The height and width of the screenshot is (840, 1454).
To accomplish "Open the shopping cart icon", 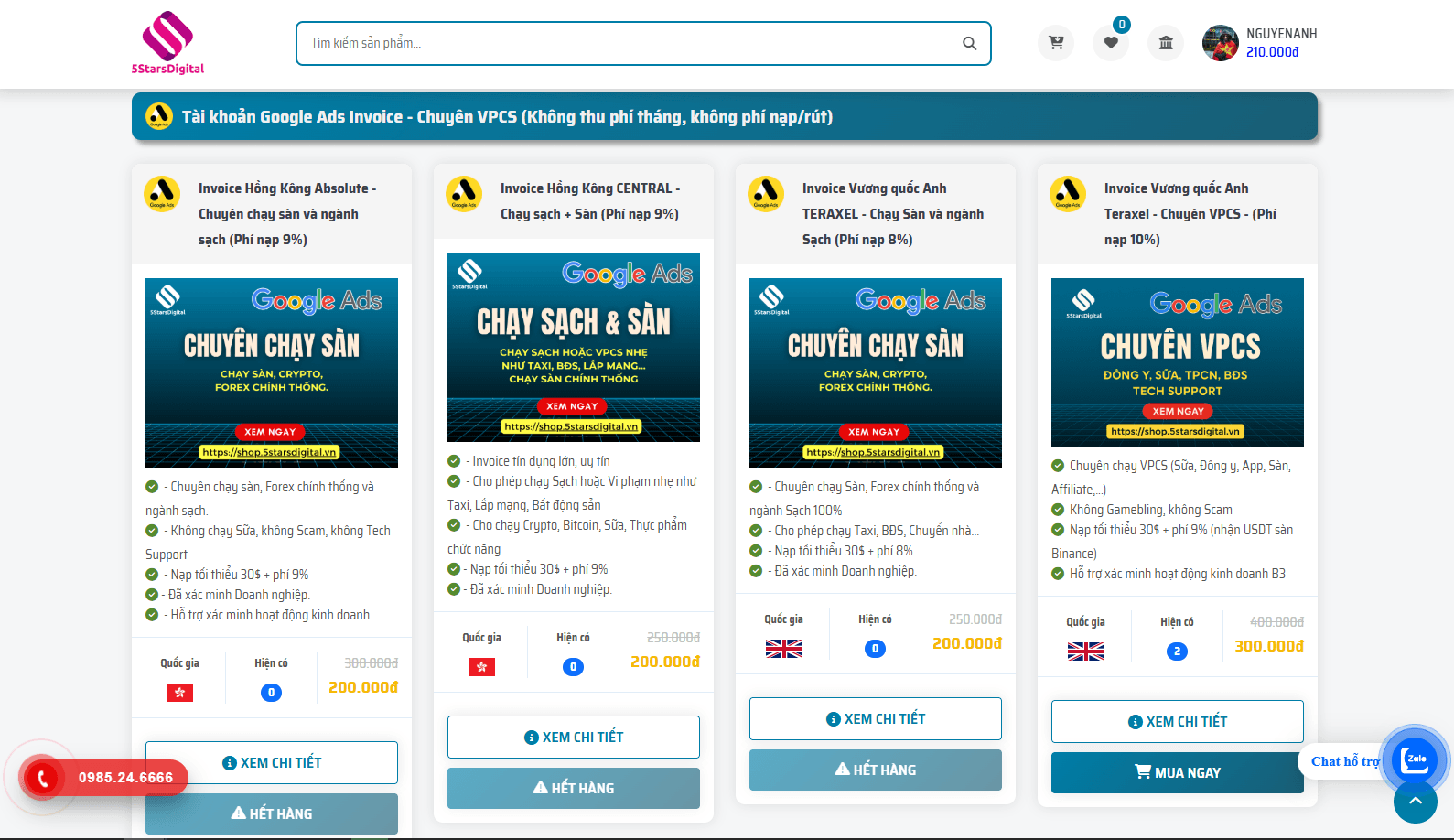I will (1056, 42).
